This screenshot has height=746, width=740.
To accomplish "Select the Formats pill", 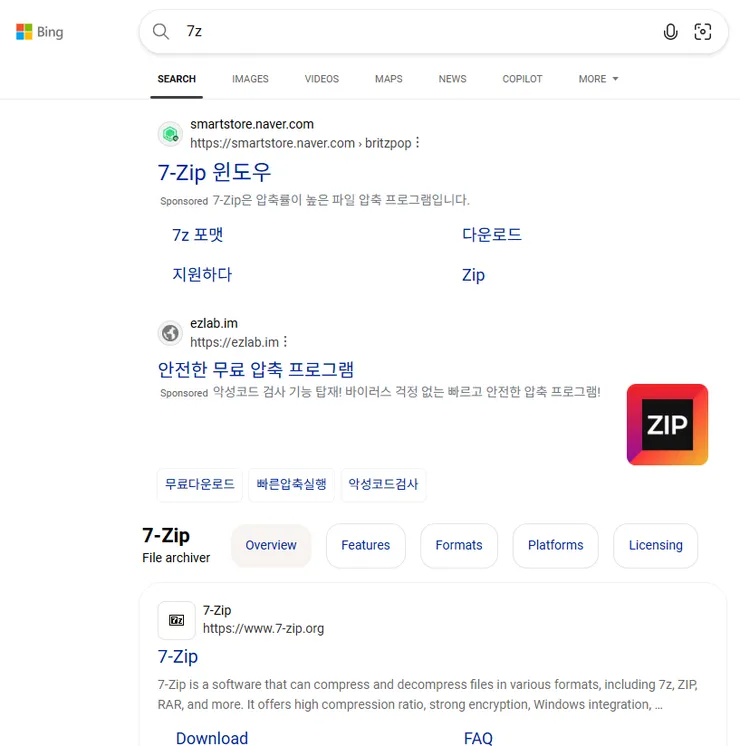I will click(459, 545).
